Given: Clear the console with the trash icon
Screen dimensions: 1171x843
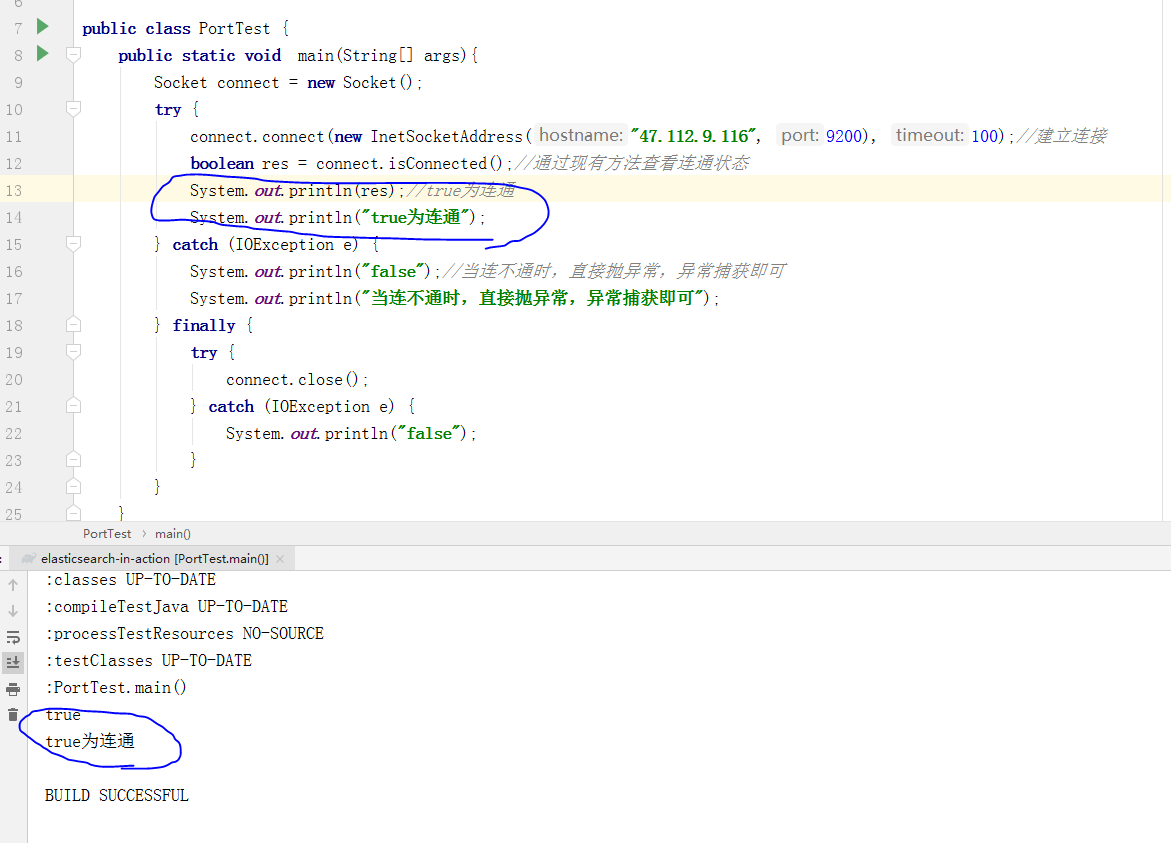Looking at the screenshot, I should pos(13,715).
